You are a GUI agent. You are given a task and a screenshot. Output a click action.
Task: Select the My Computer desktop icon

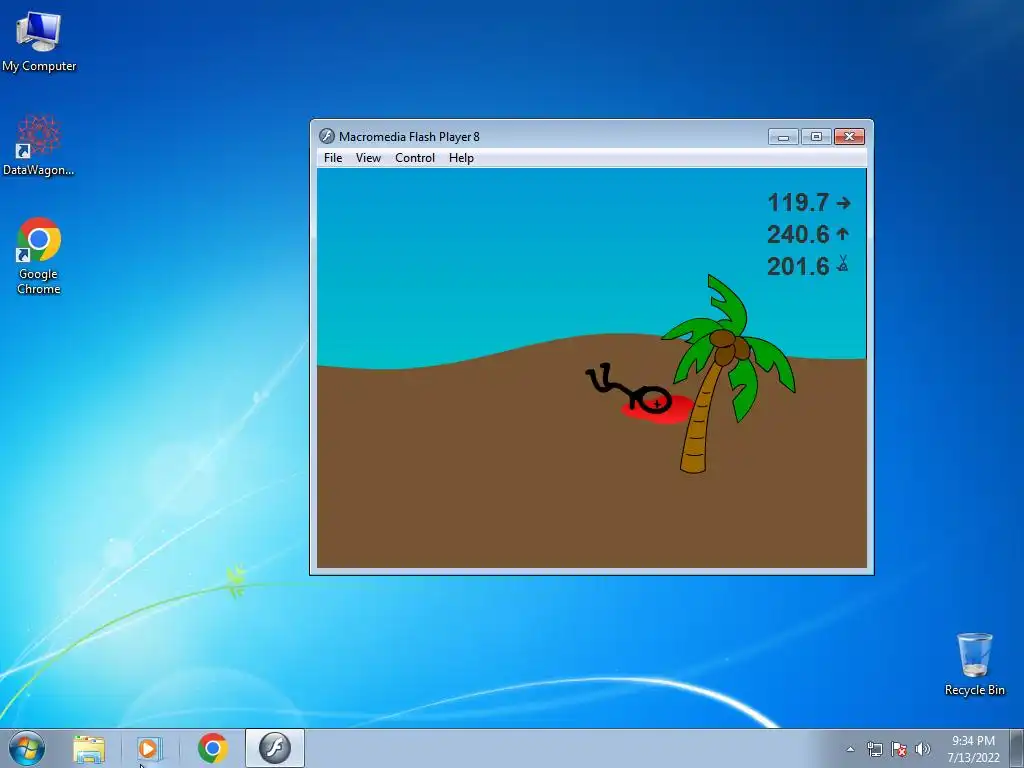(39, 41)
